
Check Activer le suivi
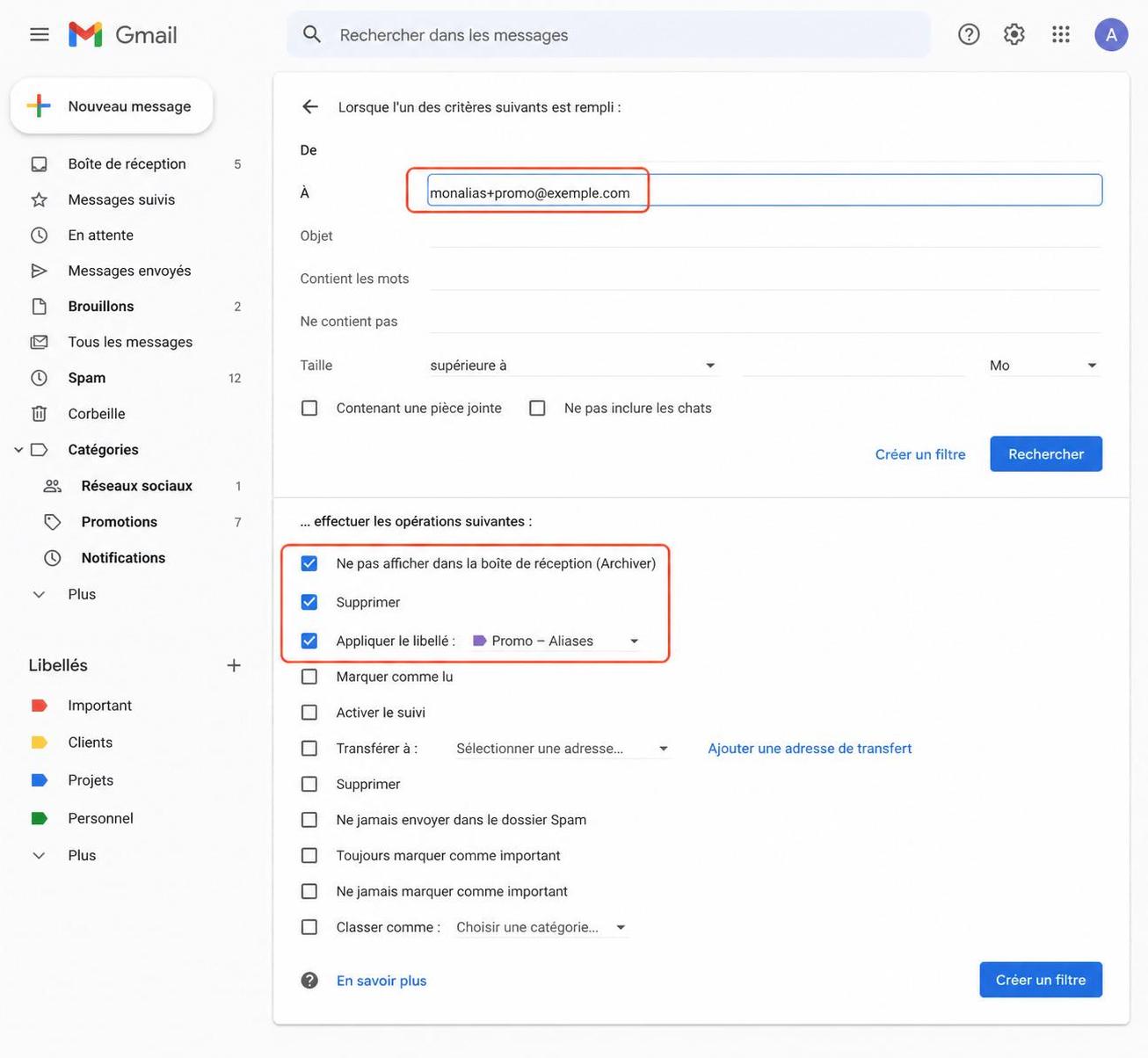click(x=309, y=713)
